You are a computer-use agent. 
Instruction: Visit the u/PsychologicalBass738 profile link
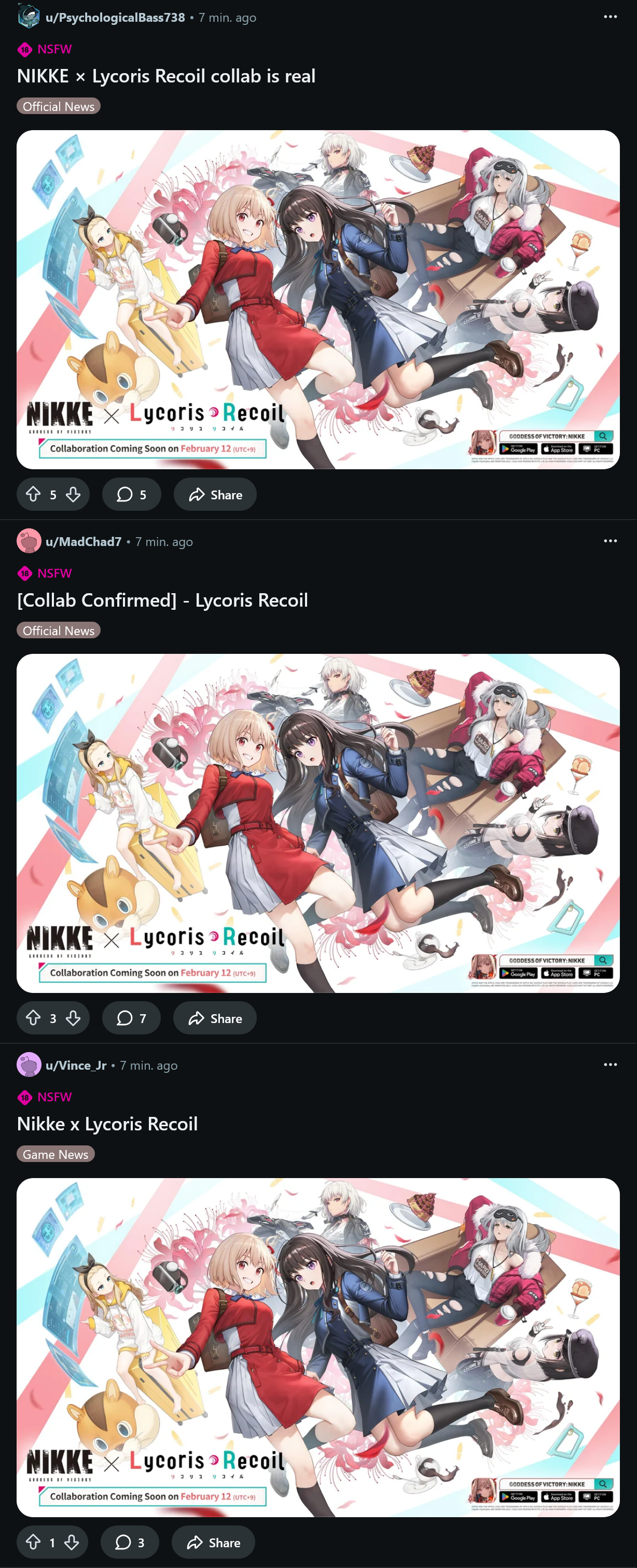coord(115,17)
